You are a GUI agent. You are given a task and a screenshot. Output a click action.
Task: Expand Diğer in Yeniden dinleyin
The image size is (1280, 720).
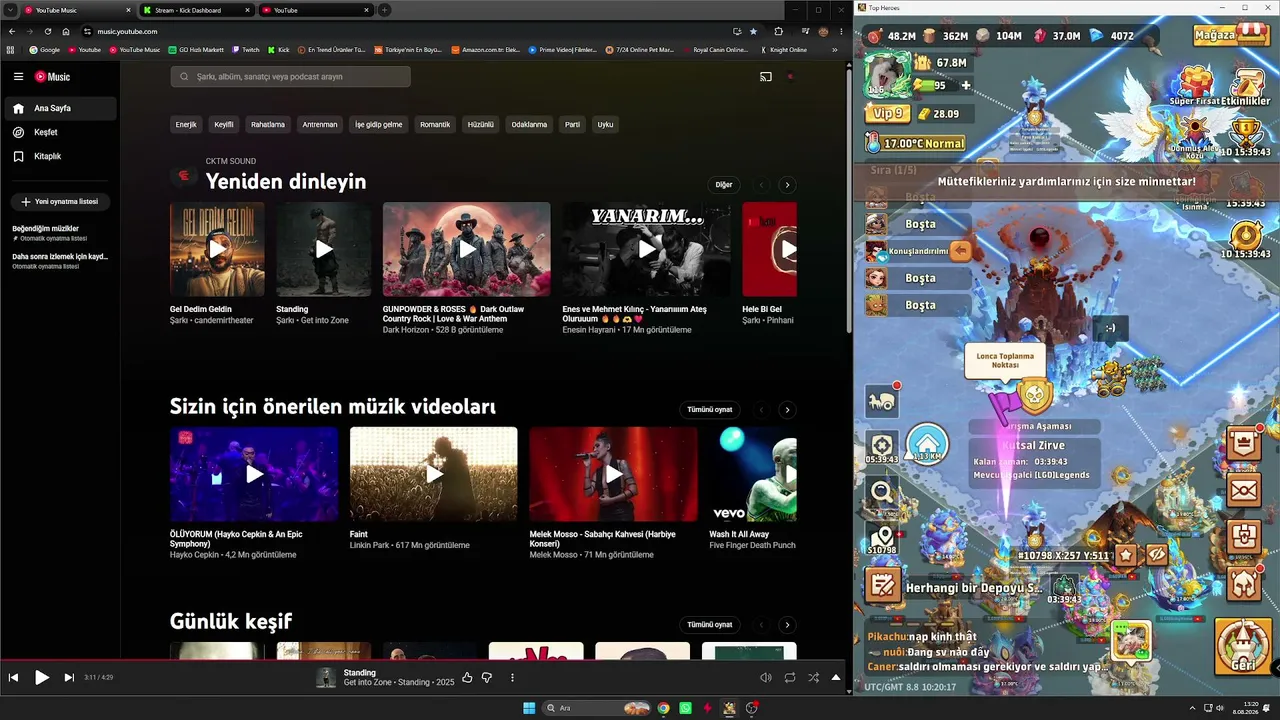tap(724, 185)
